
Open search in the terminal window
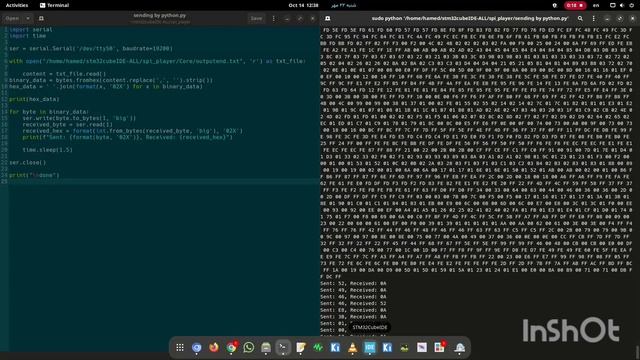point(580,18)
